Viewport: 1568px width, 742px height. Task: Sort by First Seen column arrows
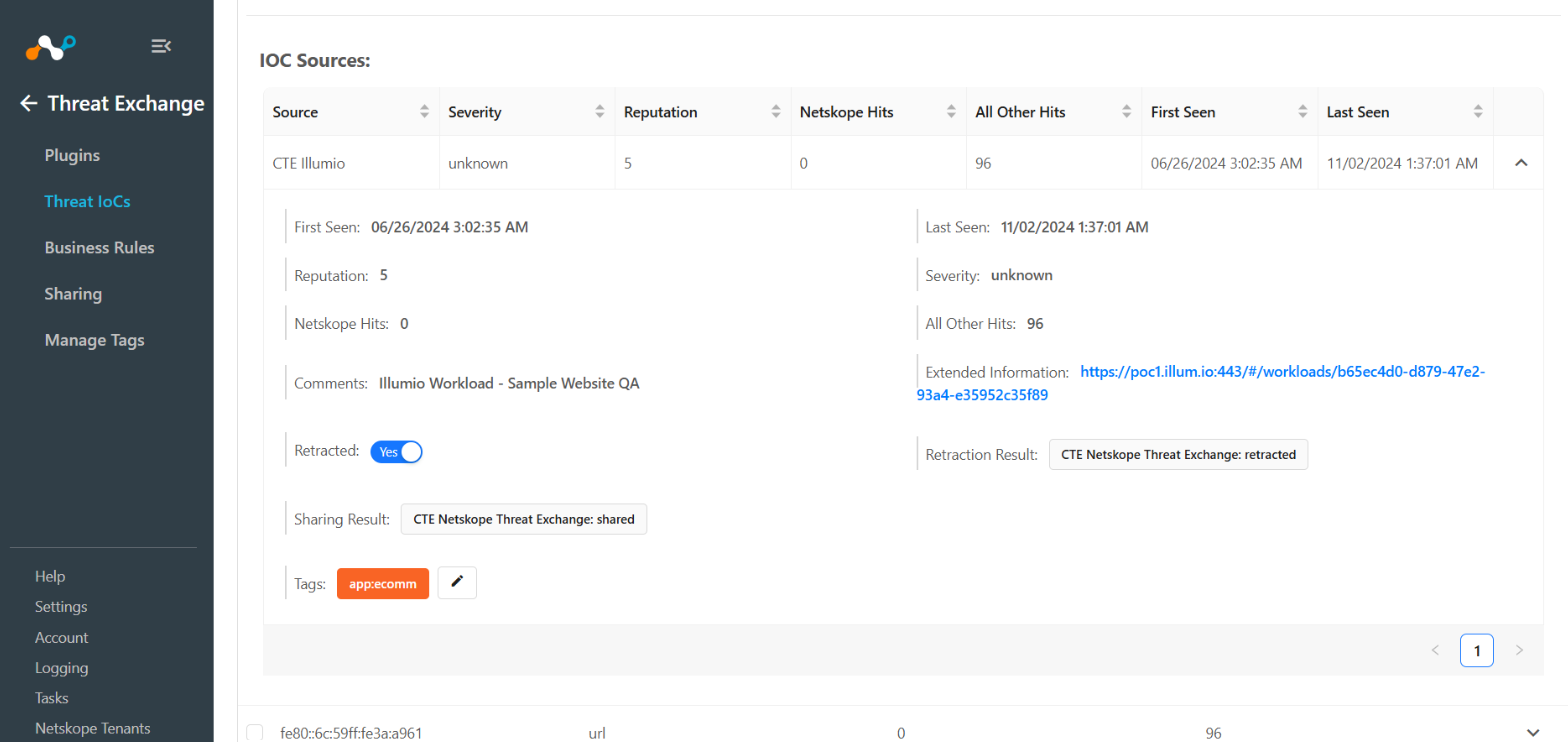1302,112
